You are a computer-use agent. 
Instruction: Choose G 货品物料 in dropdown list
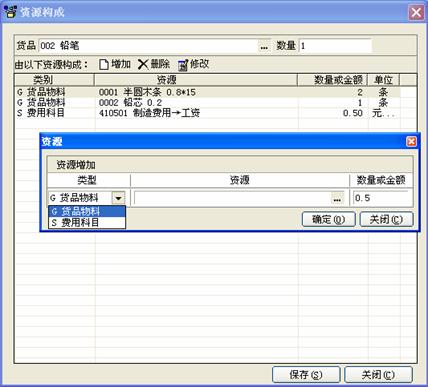(87, 211)
